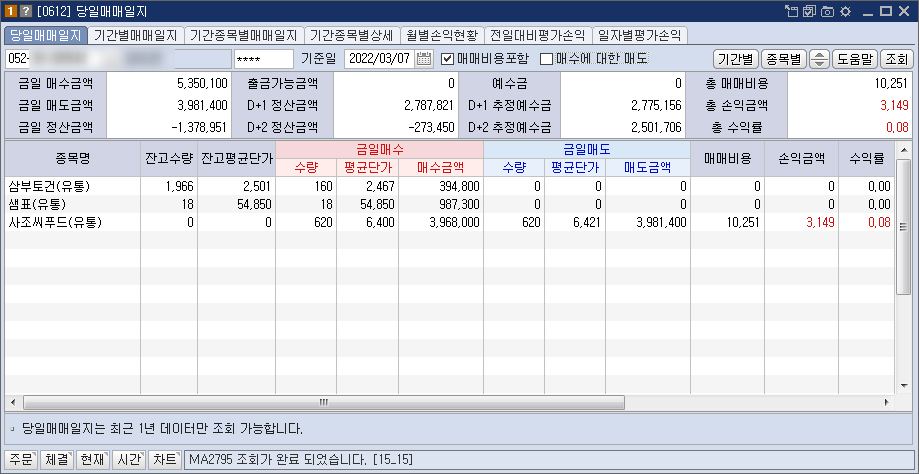This screenshot has height=474, width=919.
Task: Click the 매수금액 column header
Action: (x=441, y=168)
